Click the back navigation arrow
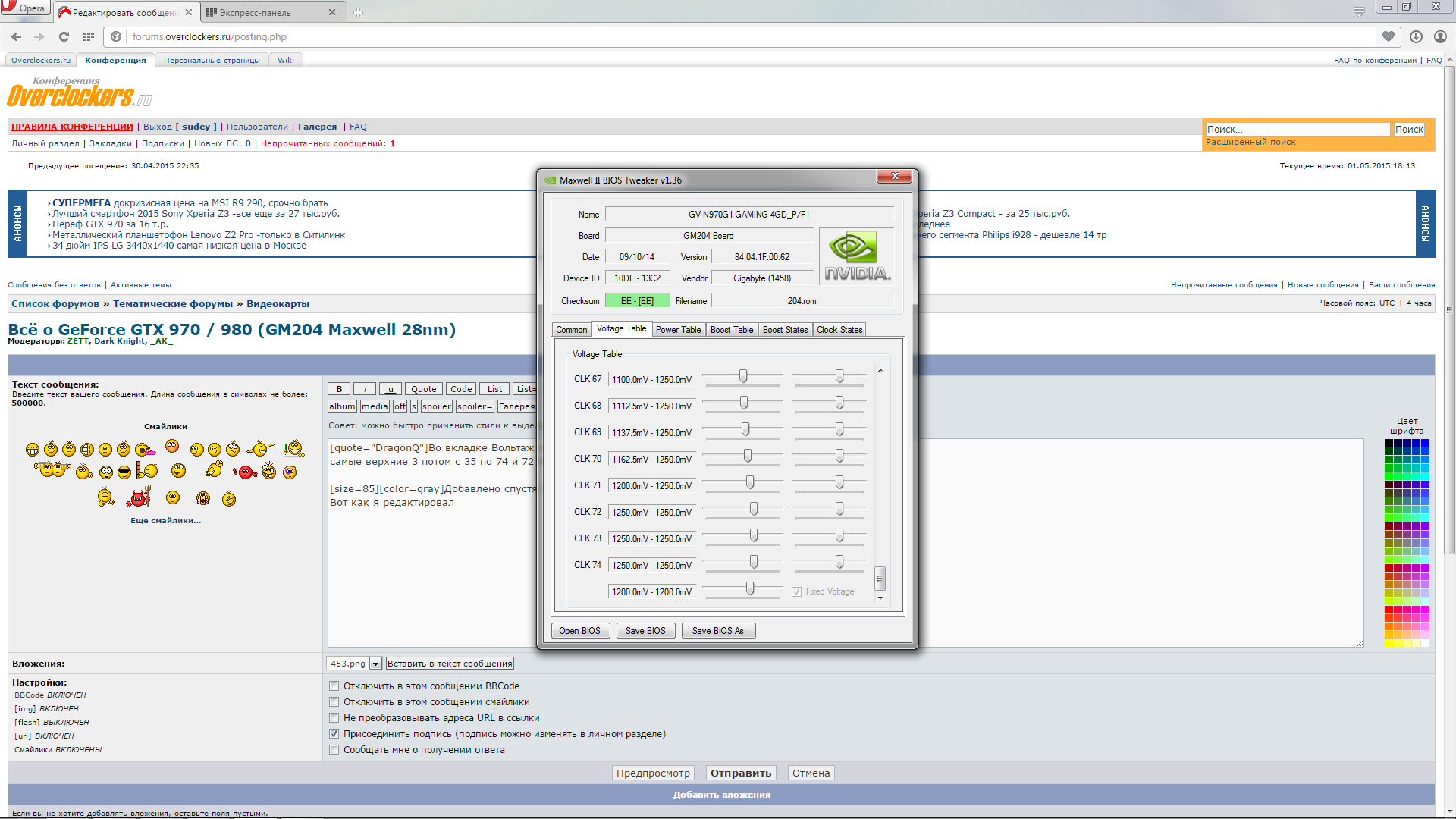 point(16,36)
